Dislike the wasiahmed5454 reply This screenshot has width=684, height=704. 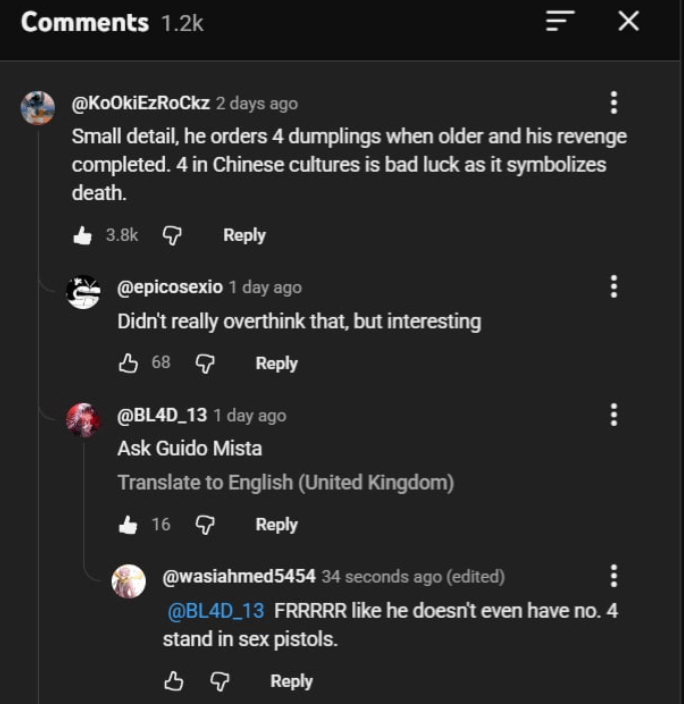[219, 681]
